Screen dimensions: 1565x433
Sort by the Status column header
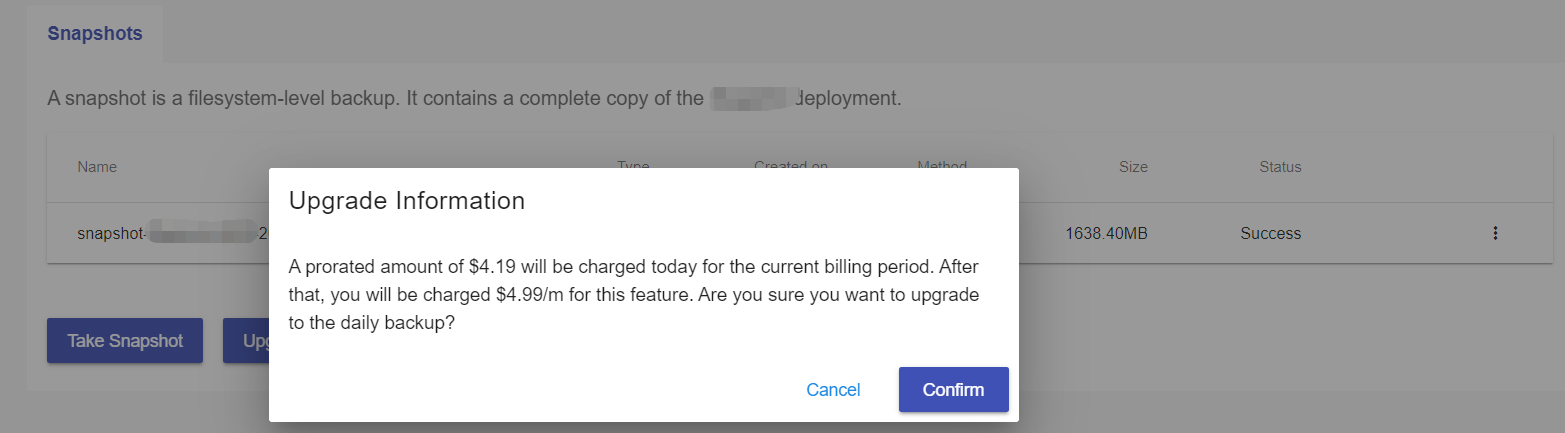click(x=1280, y=167)
